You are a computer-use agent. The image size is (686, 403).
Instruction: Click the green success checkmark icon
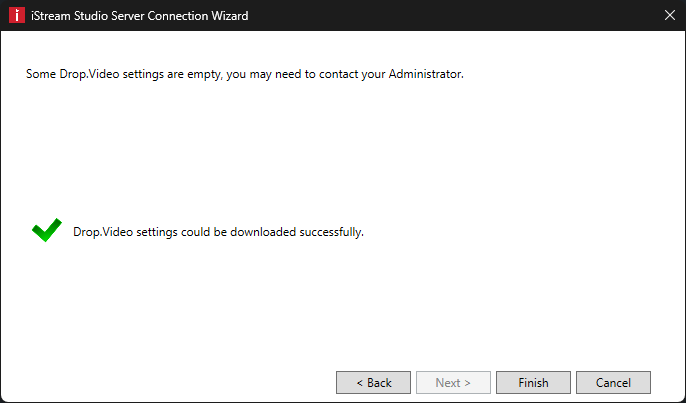(x=47, y=230)
